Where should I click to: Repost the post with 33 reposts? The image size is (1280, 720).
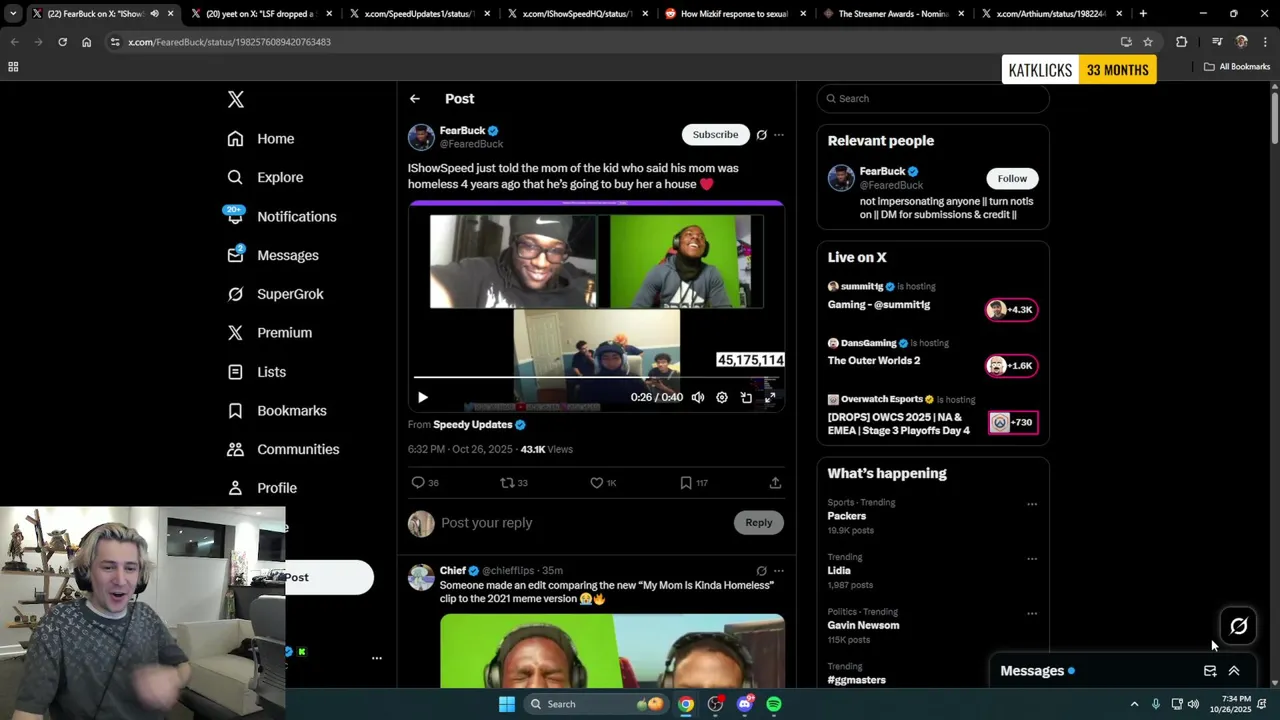pos(514,483)
